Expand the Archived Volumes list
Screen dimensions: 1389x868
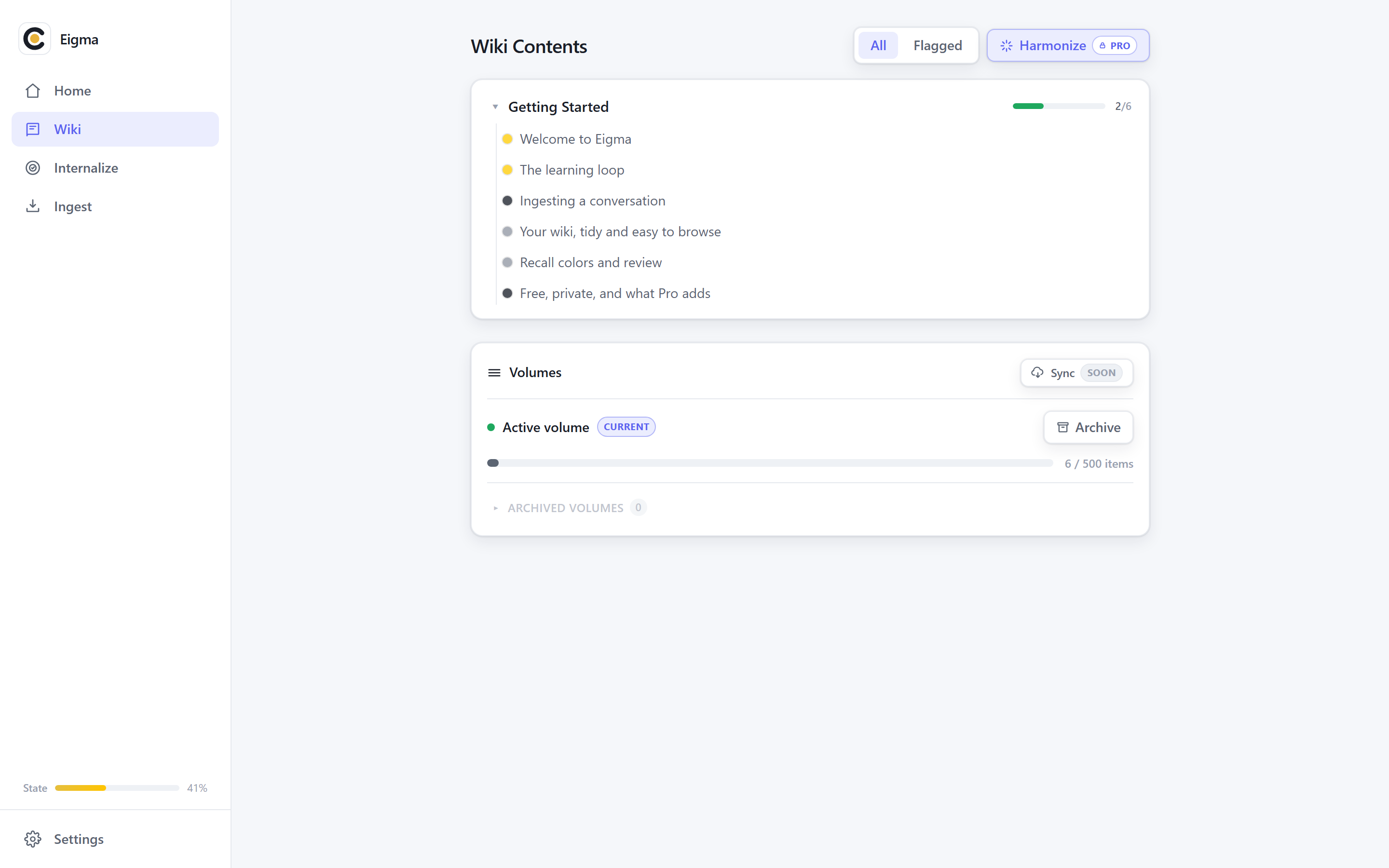click(x=496, y=508)
